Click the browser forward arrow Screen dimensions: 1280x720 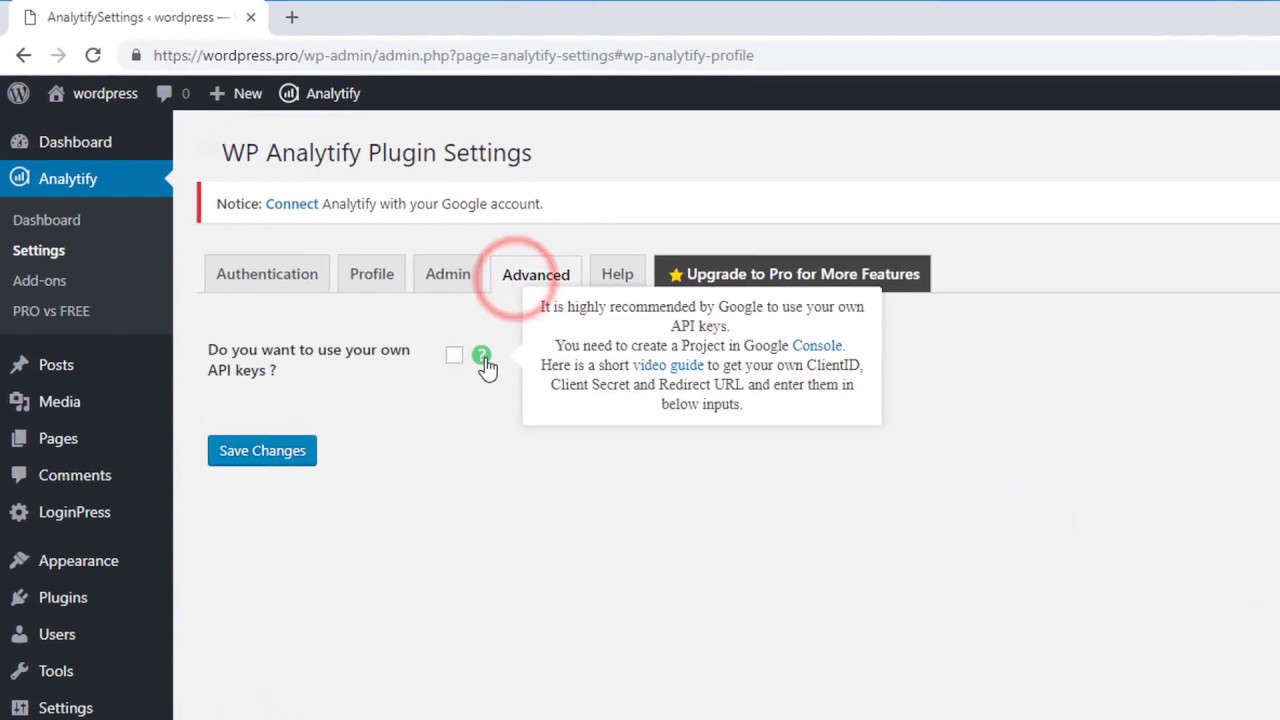click(58, 55)
